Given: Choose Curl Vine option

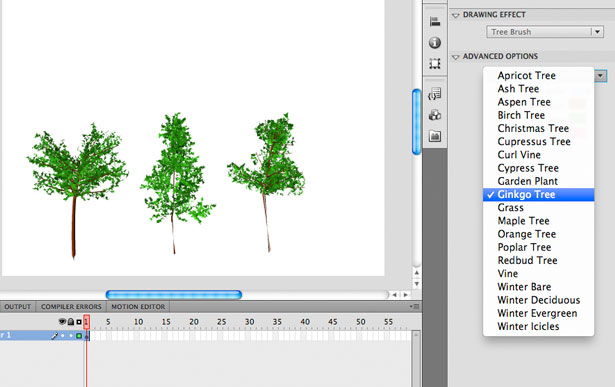Looking at the screenshot, I should pyautogui.click(x=539, y=154).
